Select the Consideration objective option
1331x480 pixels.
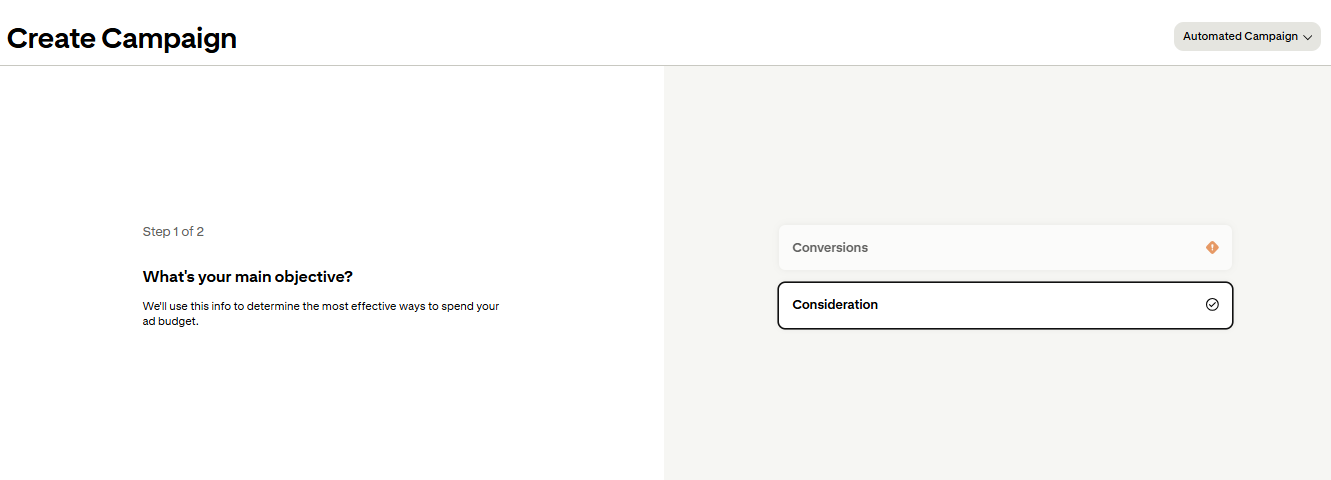coord(1005,305)
